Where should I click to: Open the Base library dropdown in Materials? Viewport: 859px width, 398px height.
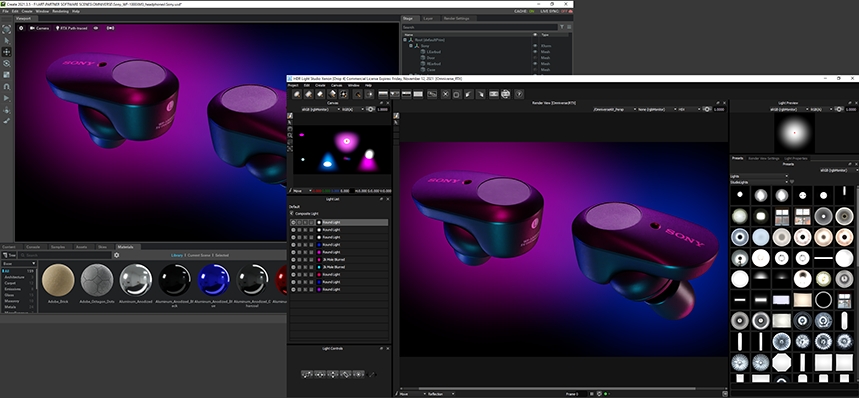[x=19, y=264]
